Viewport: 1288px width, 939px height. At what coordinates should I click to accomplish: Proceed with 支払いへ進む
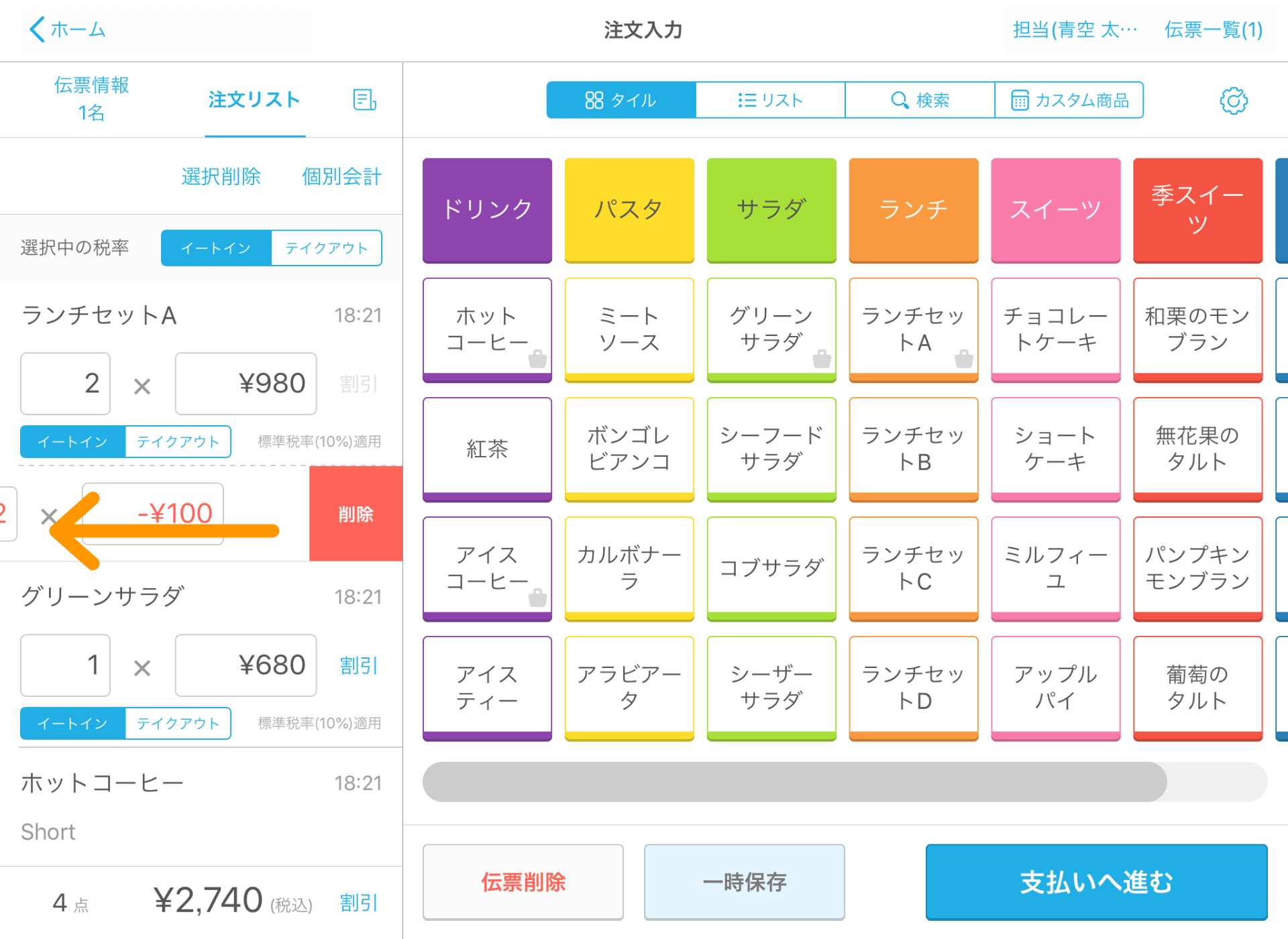[1096, 882]
